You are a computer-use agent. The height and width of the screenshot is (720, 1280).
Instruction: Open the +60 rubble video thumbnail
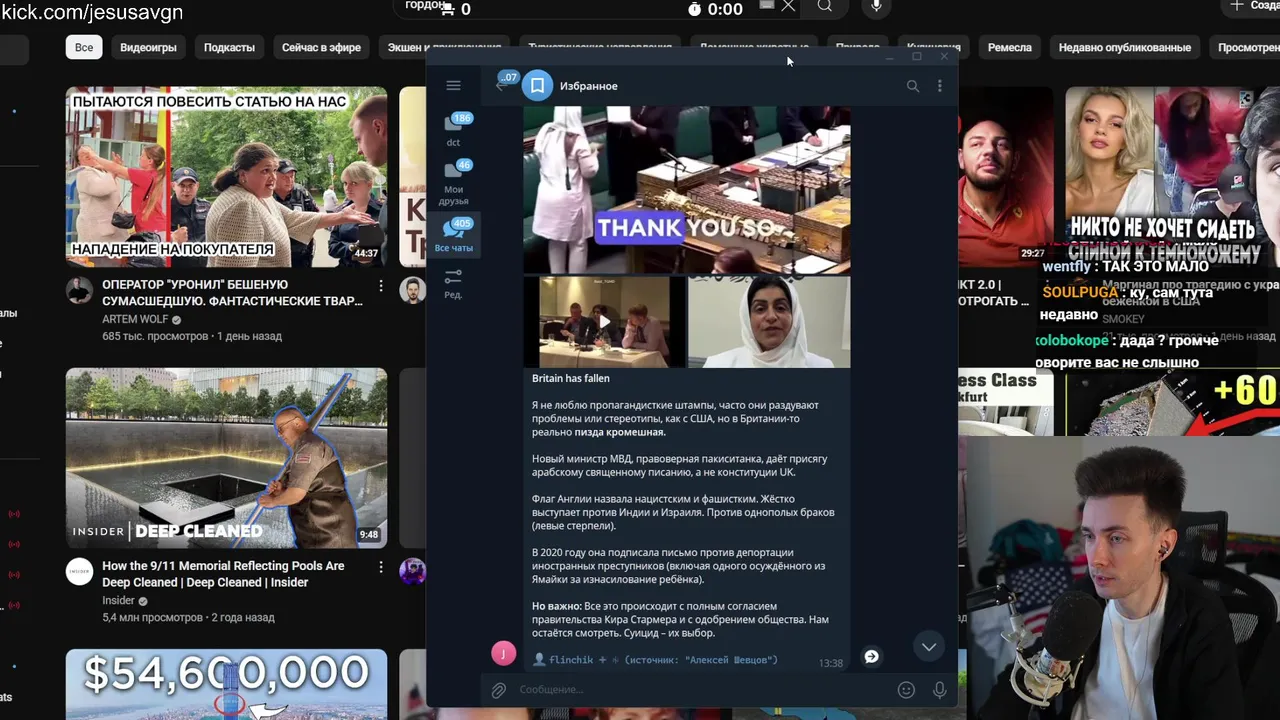(1172, 402)
